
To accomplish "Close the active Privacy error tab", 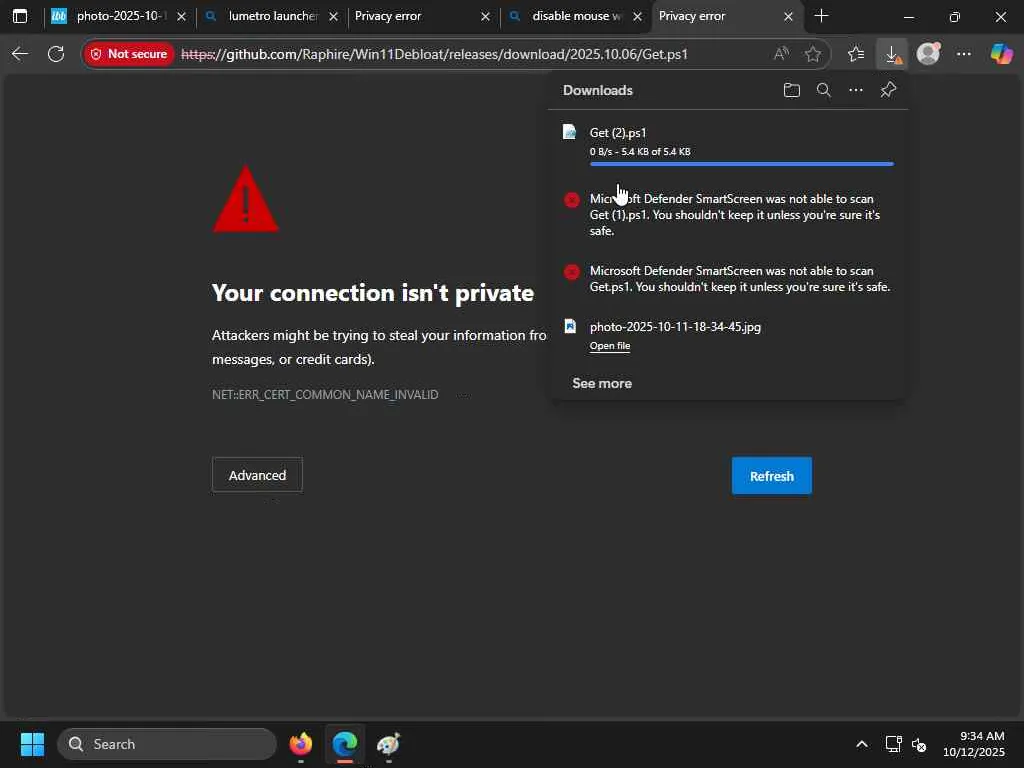I will pyautogui.click(x=788, y=17).
